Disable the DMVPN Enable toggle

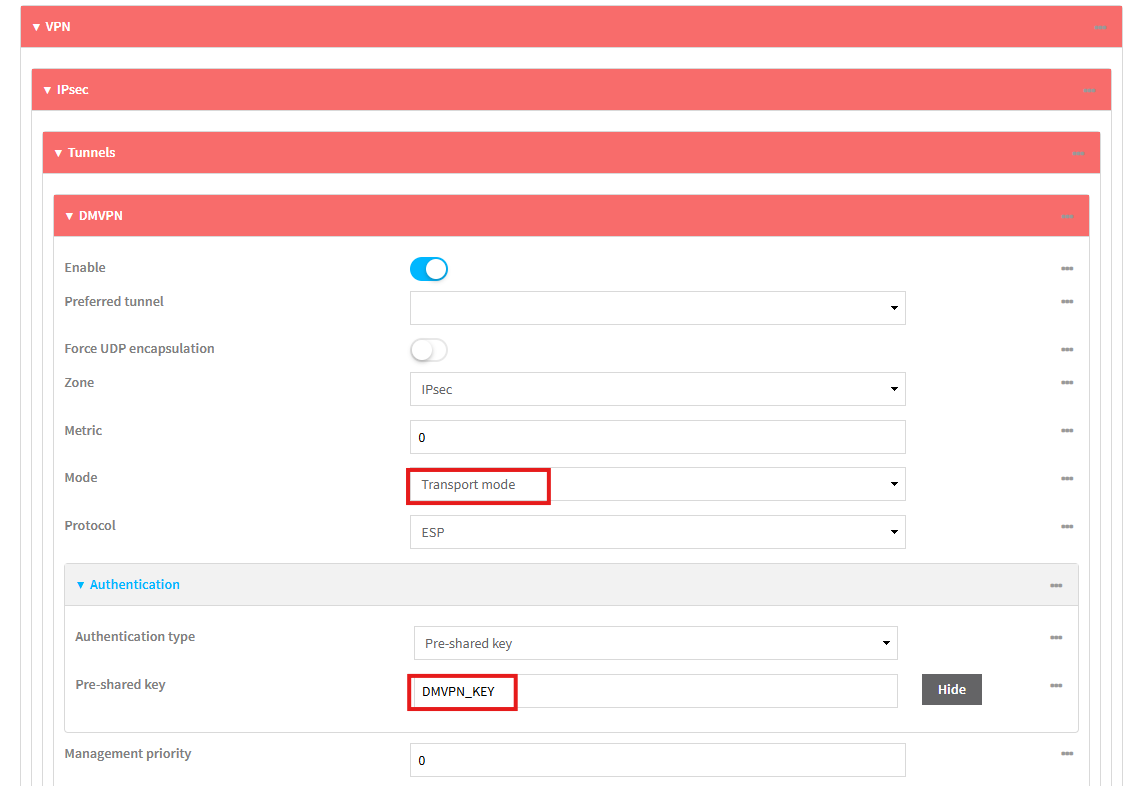click(428, 269)
